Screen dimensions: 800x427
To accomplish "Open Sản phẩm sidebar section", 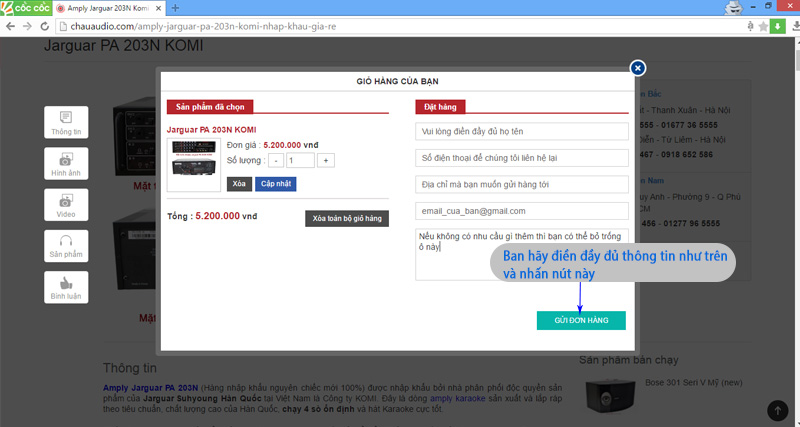I will (66, 246).
